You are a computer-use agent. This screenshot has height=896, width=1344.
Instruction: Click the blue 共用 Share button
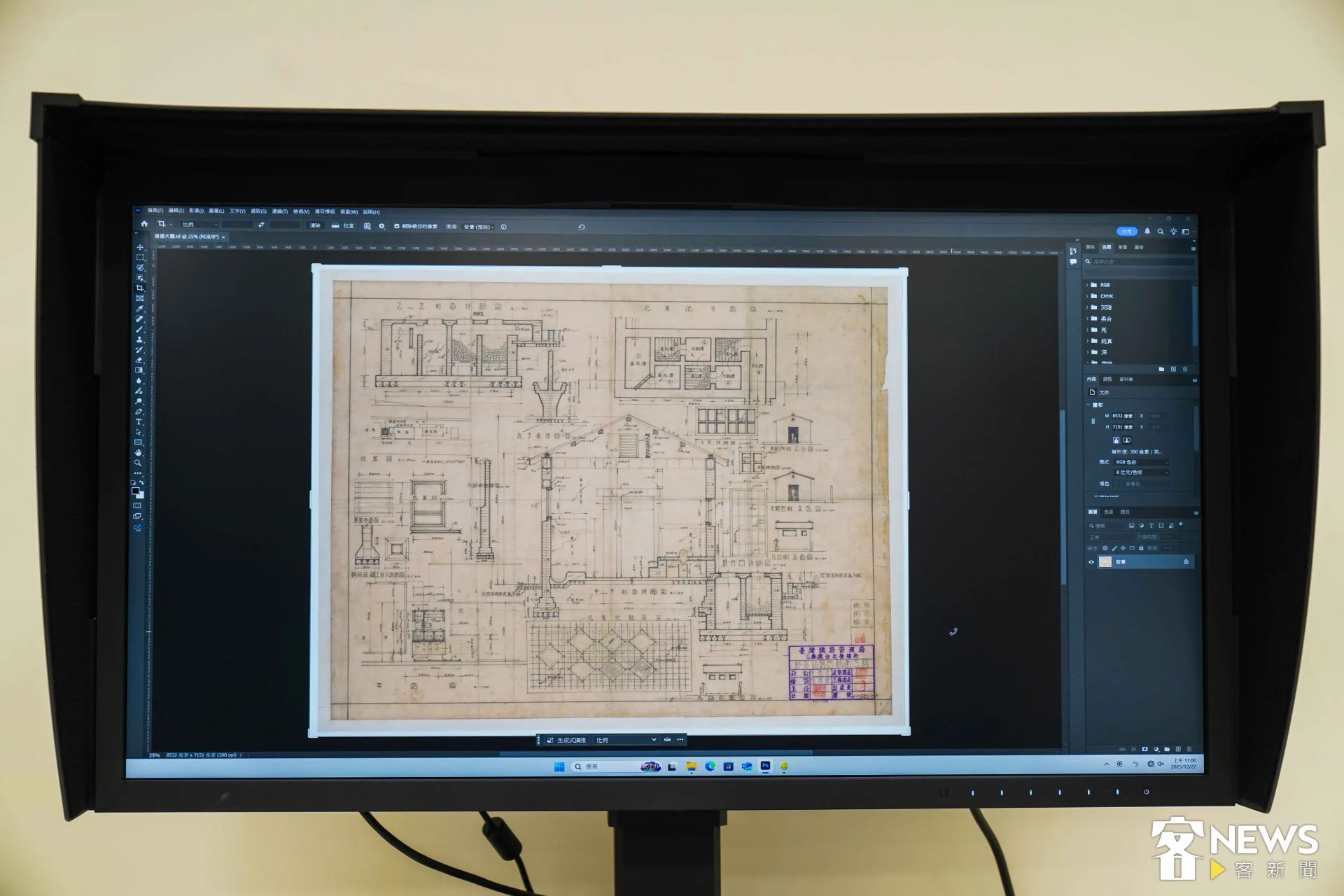(1126, 231)
